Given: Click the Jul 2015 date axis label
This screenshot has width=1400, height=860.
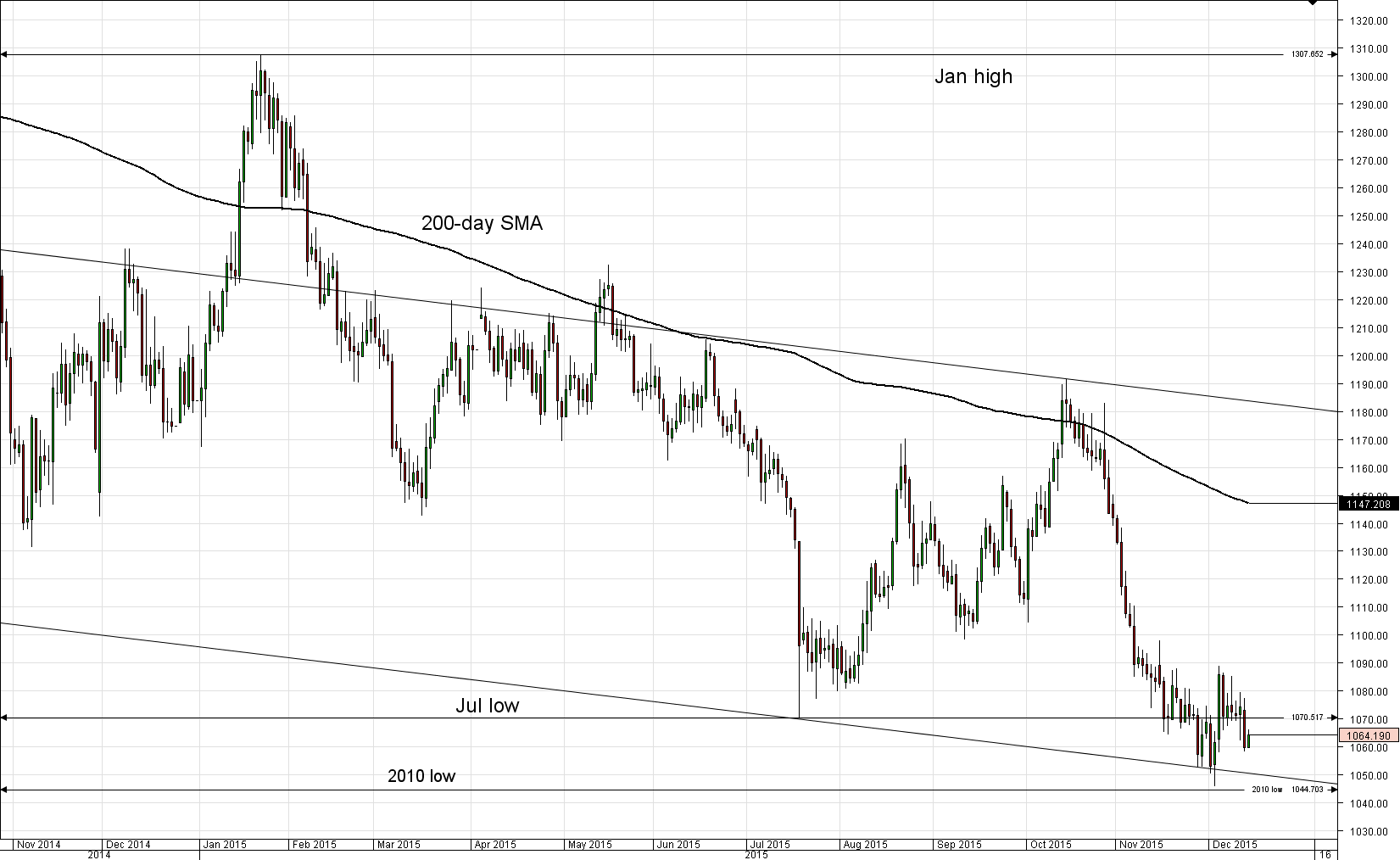Looking at the screenshot, I should pyautogui.click(x=769, y=845).
